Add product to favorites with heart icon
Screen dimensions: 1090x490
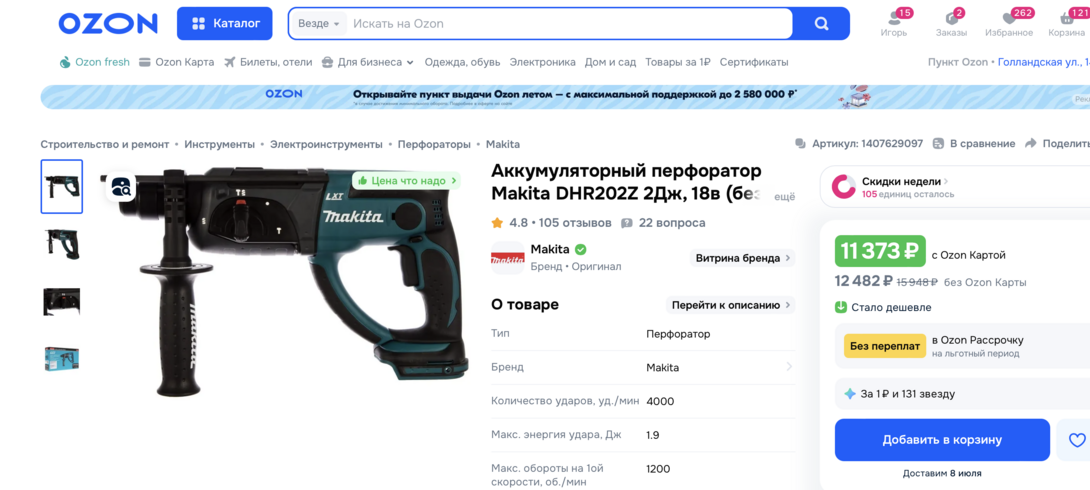1076,440
